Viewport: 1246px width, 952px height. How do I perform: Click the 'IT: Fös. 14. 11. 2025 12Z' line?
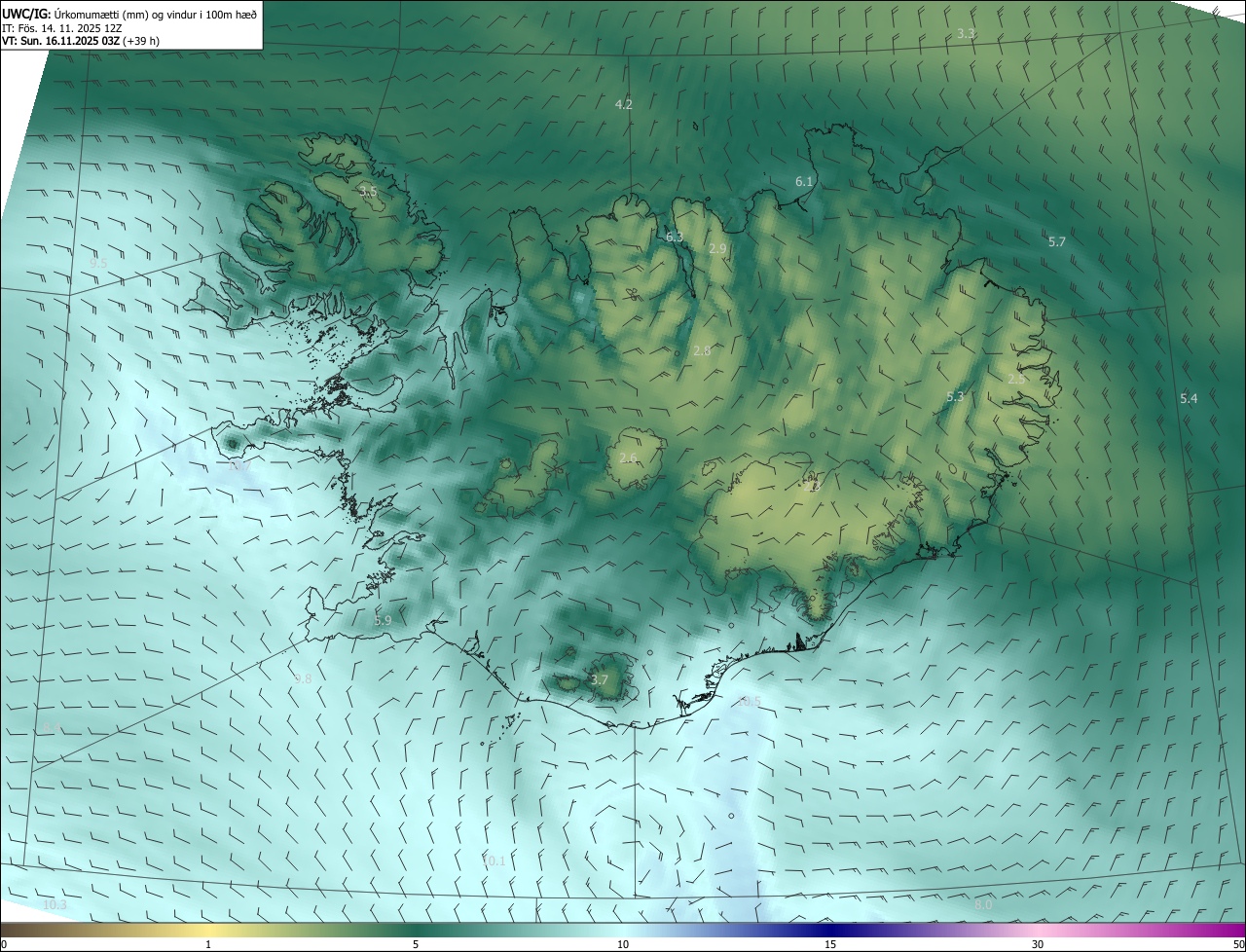pos(61,28)
